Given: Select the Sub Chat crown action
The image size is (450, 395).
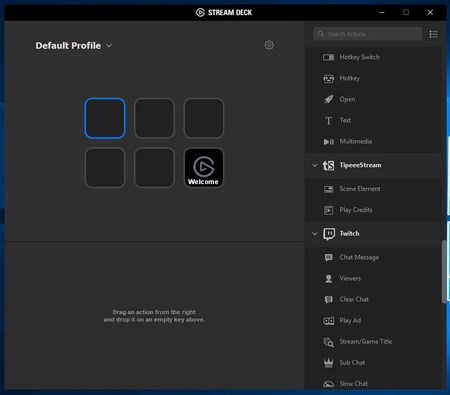Looking at the screenshot, I should 372,362.
